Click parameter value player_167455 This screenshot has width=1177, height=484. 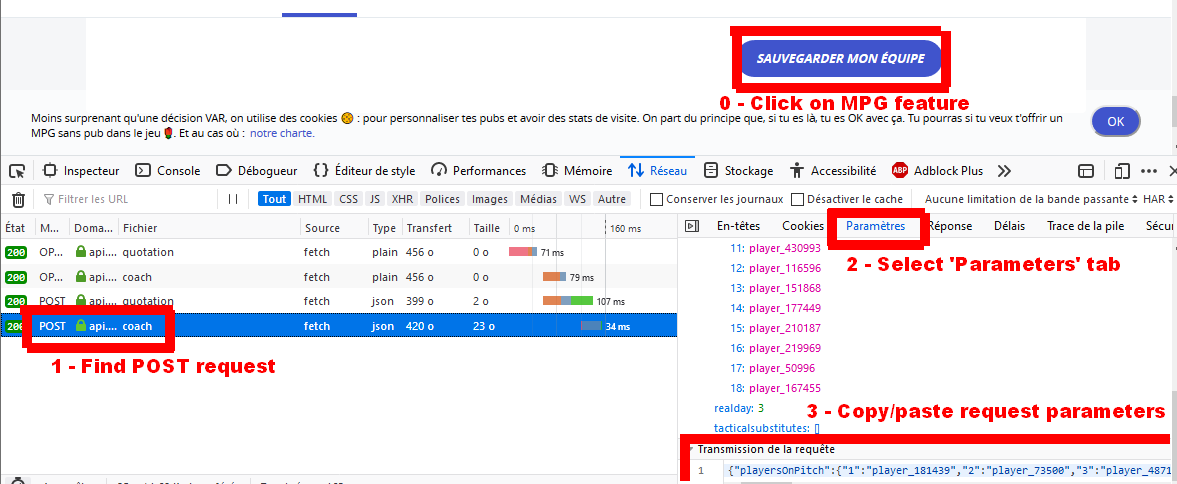click(x=785, y=388)
